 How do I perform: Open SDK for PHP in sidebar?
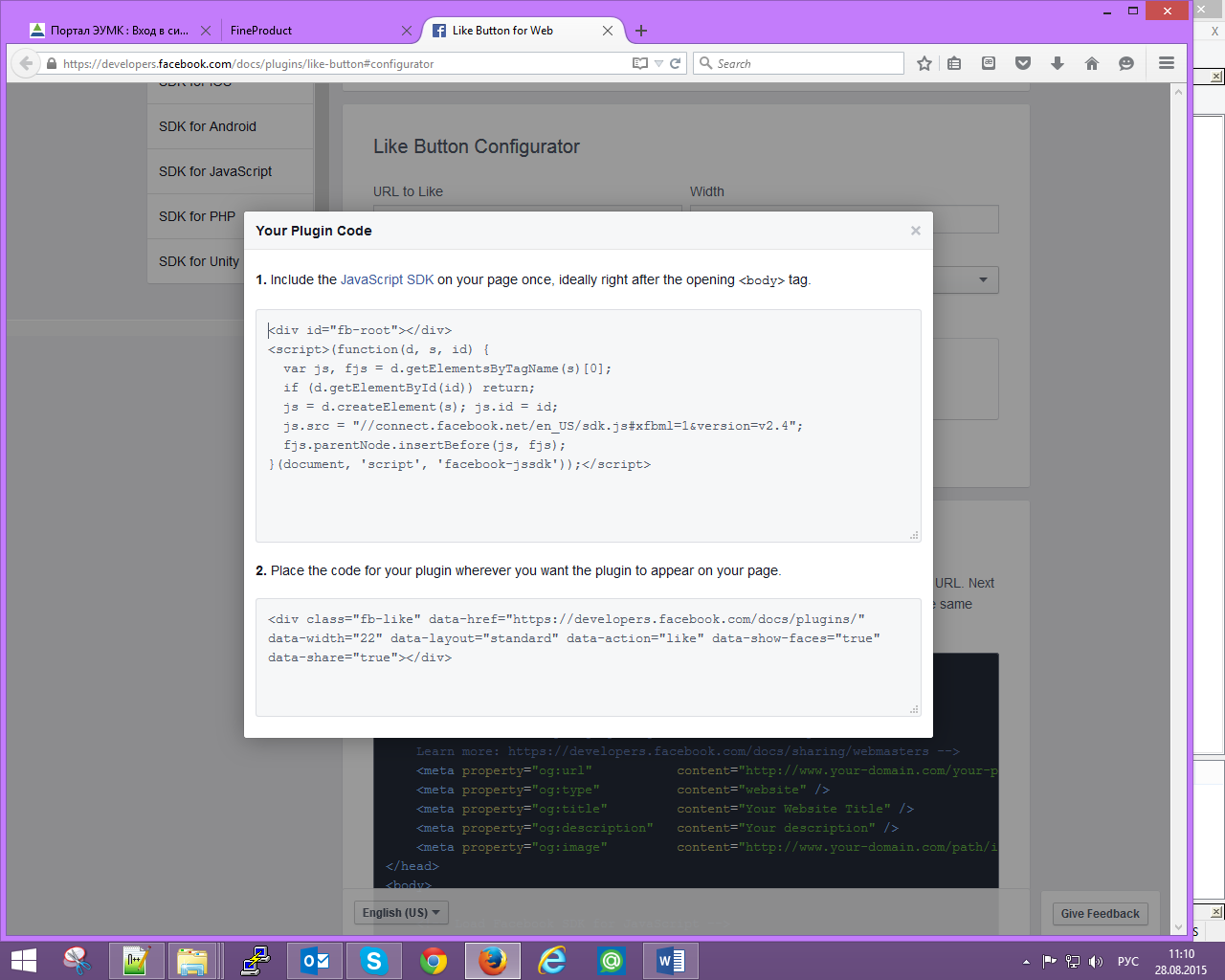pyautogui.click(x=196, y=216)
